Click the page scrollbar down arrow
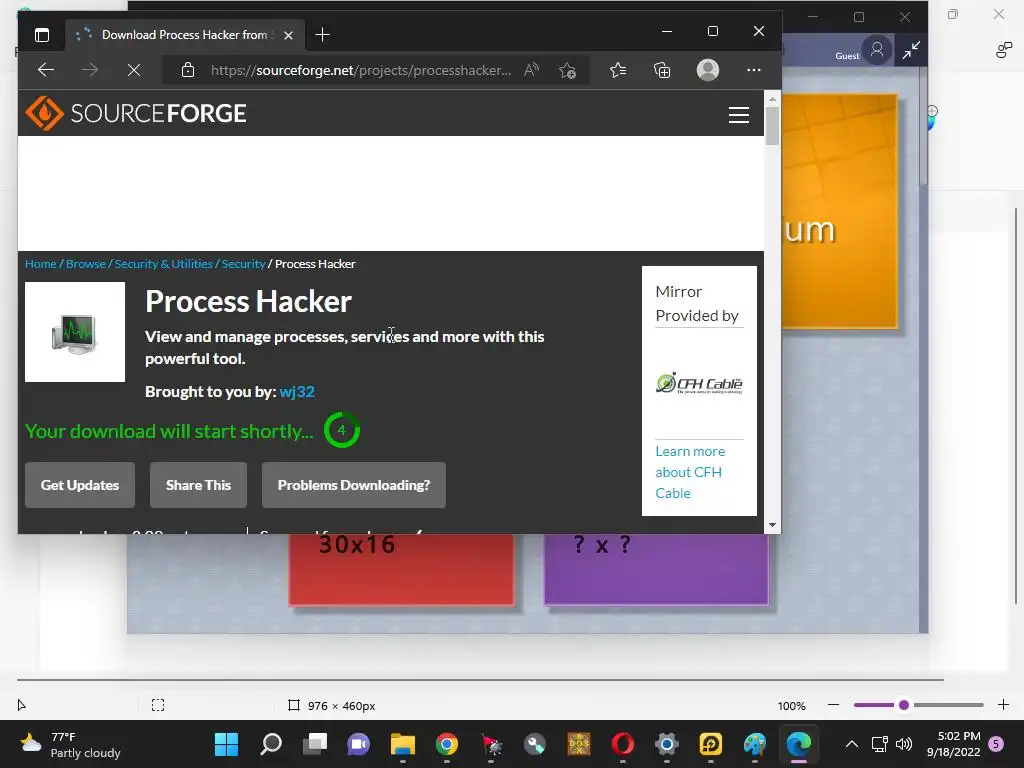 (x=773, y=525)
